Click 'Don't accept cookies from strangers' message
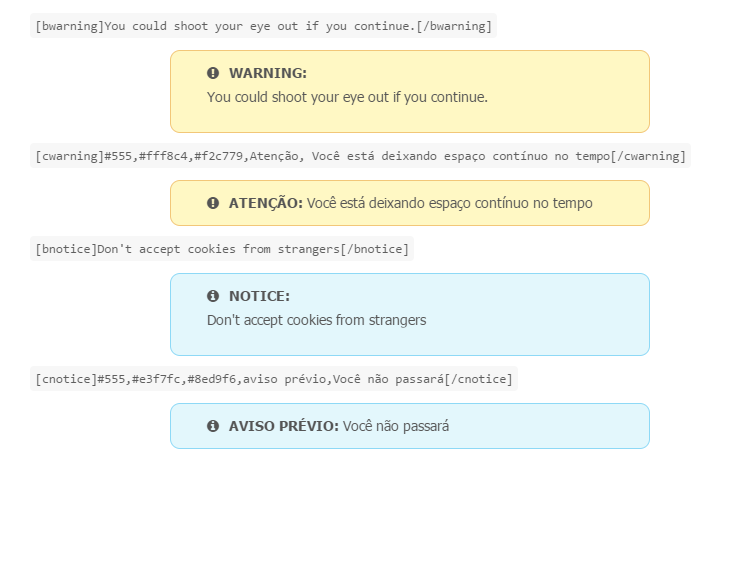The width and height of the screenshot is (756, 568). [316, 320]
